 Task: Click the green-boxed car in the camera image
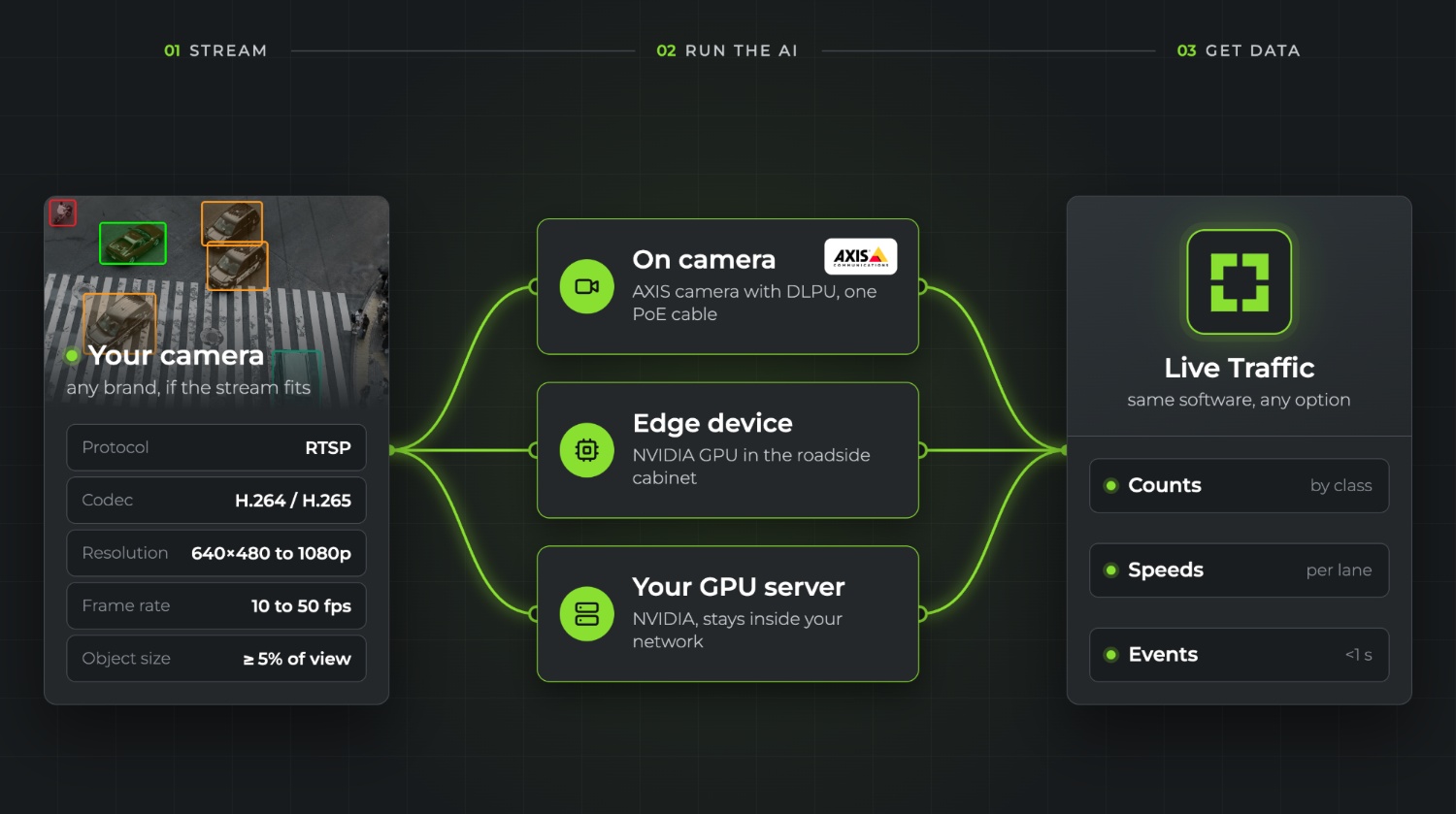(x=133, y=243)
